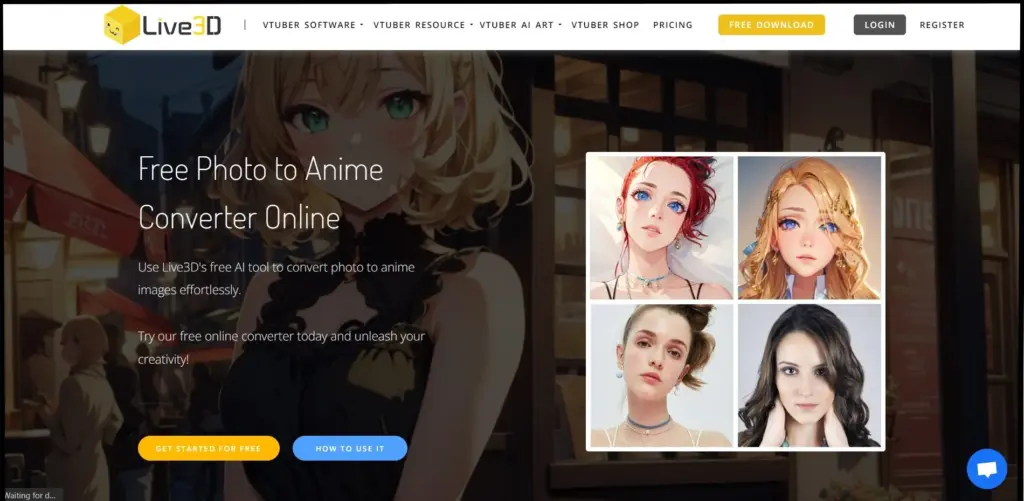Expand the VTuber Resource menu
Screen dimensions: 1024x501
423,25
